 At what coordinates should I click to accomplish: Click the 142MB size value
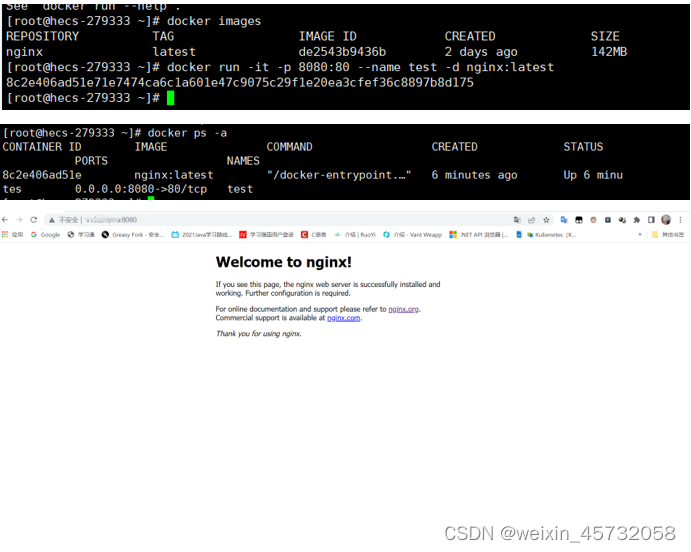(609, 52)
